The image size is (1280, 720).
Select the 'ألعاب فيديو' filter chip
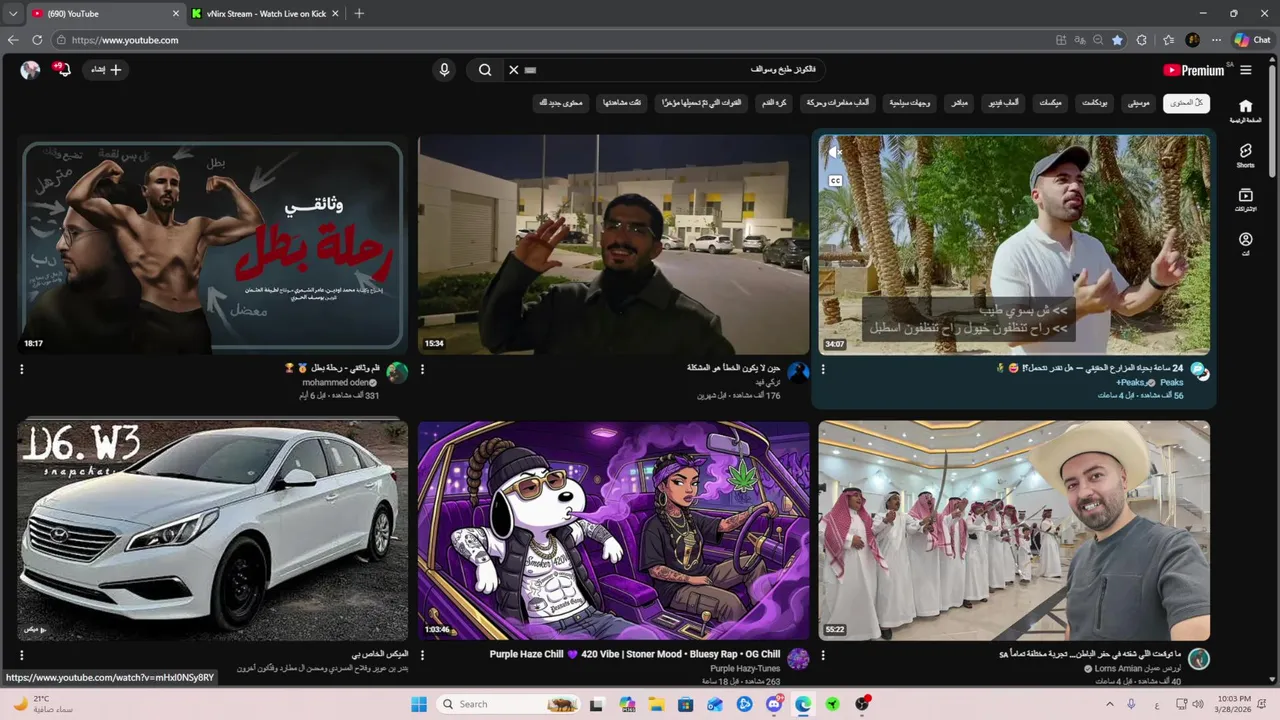click(1003, 103)
